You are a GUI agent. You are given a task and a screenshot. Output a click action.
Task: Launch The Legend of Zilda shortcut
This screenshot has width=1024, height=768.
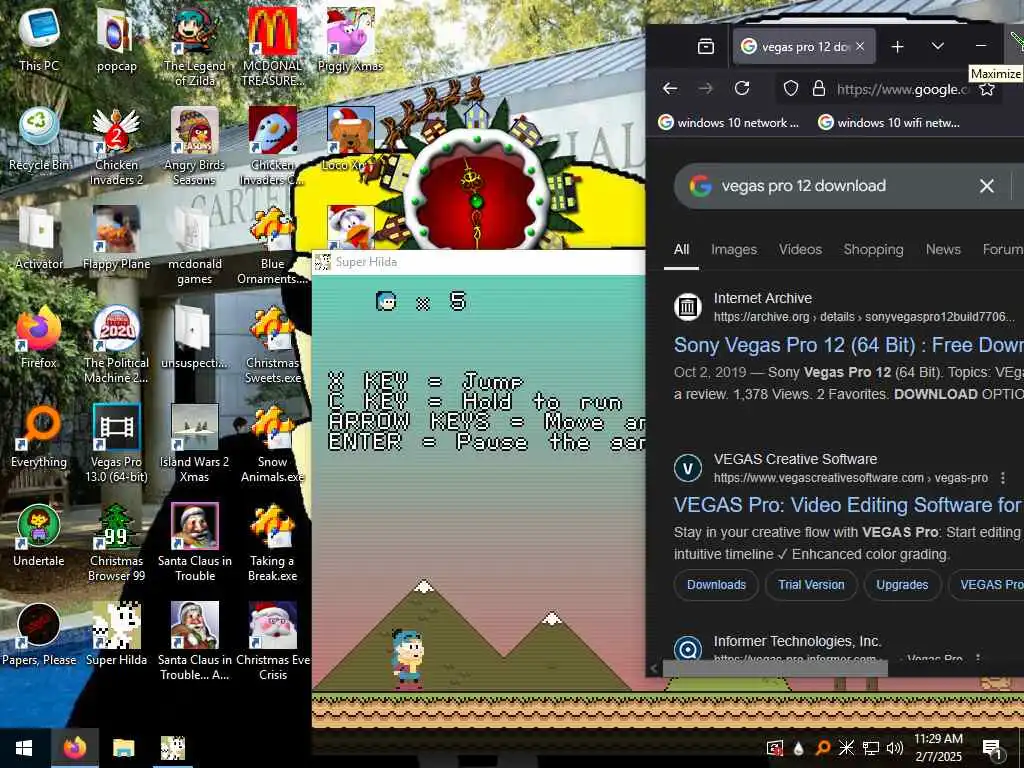195,46
